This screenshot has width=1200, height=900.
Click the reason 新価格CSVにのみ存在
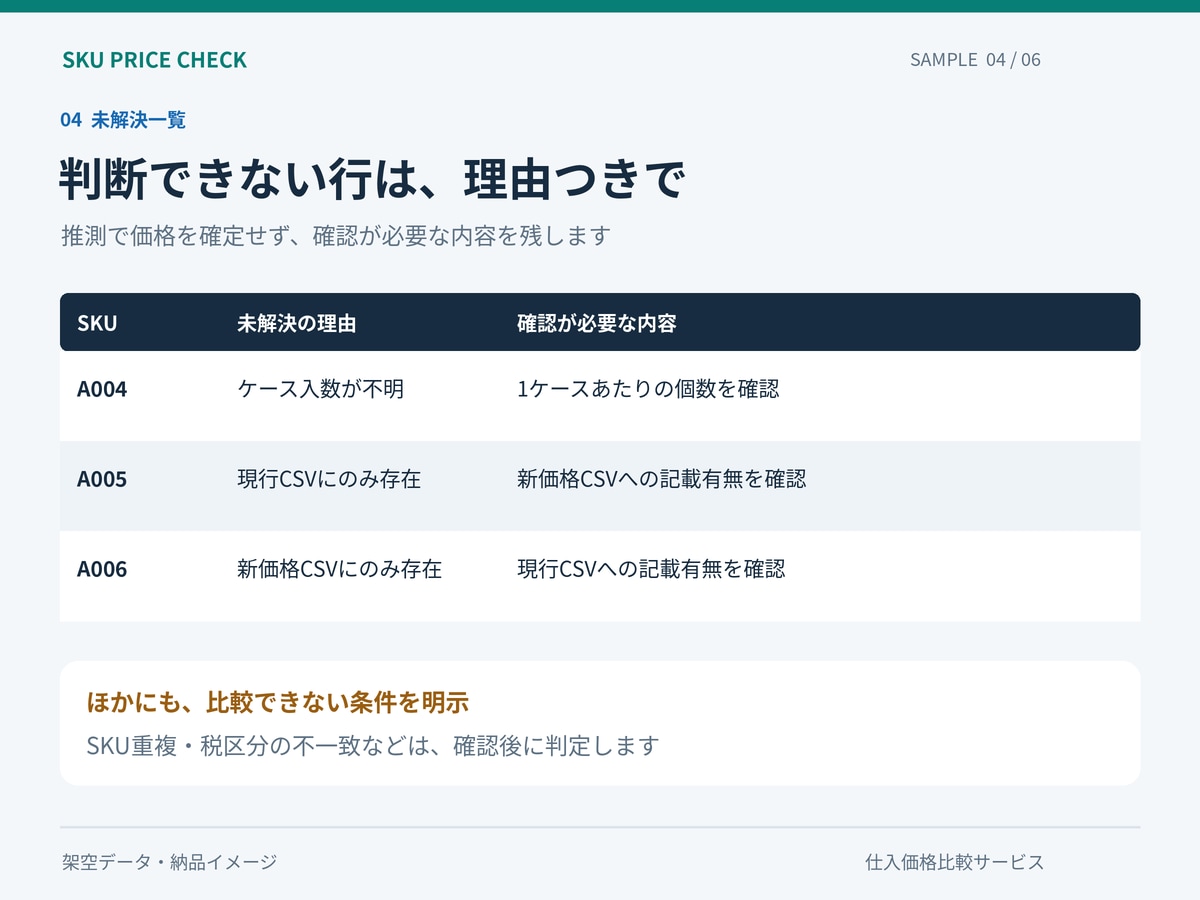340,569
